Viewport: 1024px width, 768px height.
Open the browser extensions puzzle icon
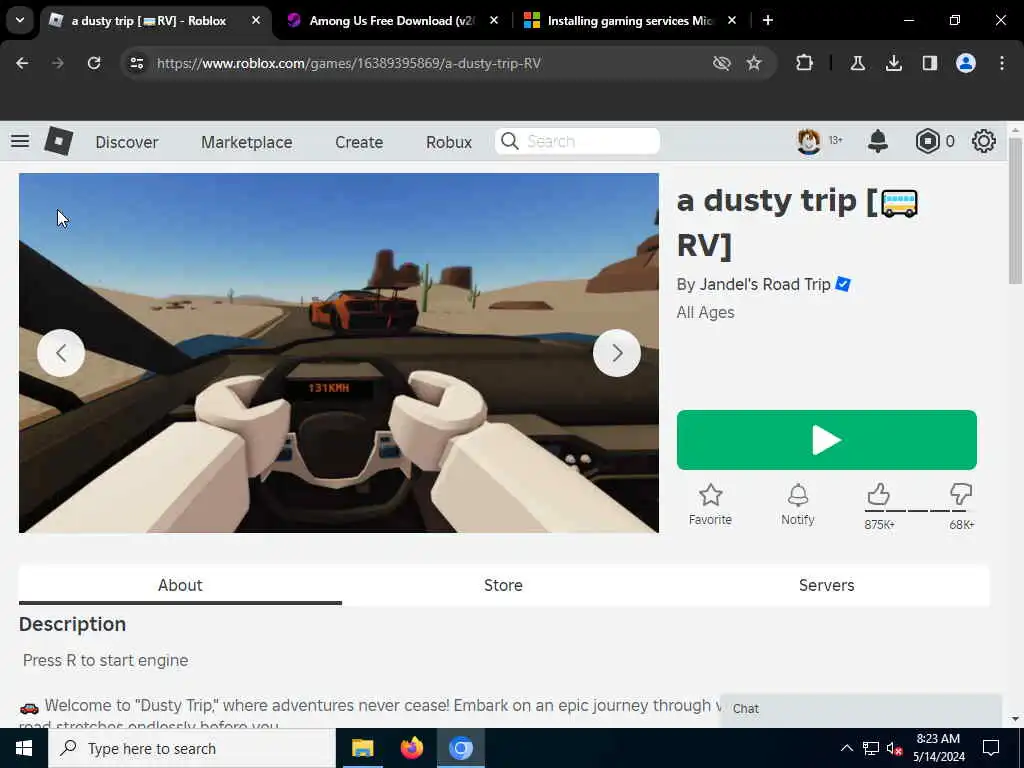[805, 63]
